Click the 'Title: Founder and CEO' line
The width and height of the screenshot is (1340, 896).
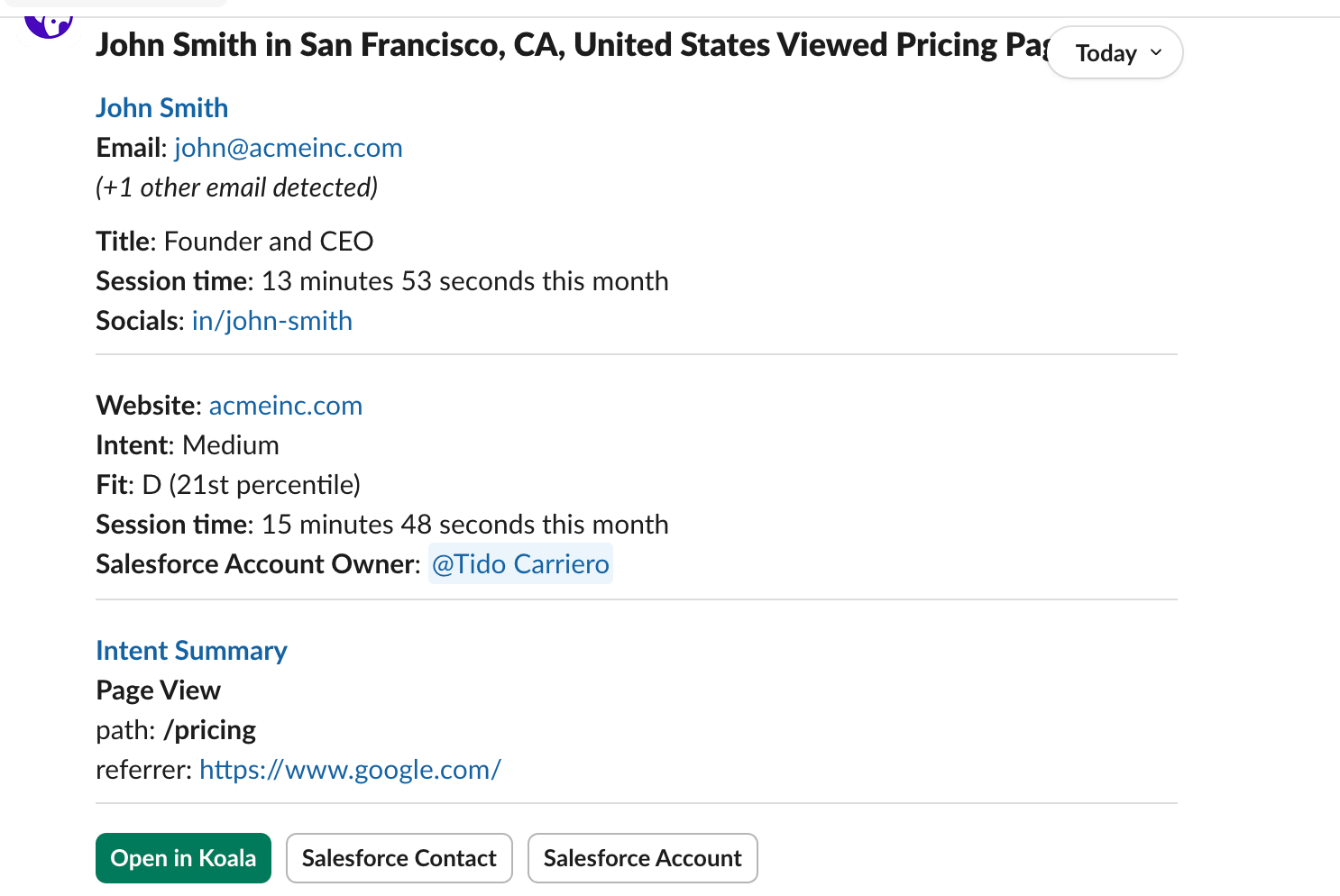coord(235,242)
